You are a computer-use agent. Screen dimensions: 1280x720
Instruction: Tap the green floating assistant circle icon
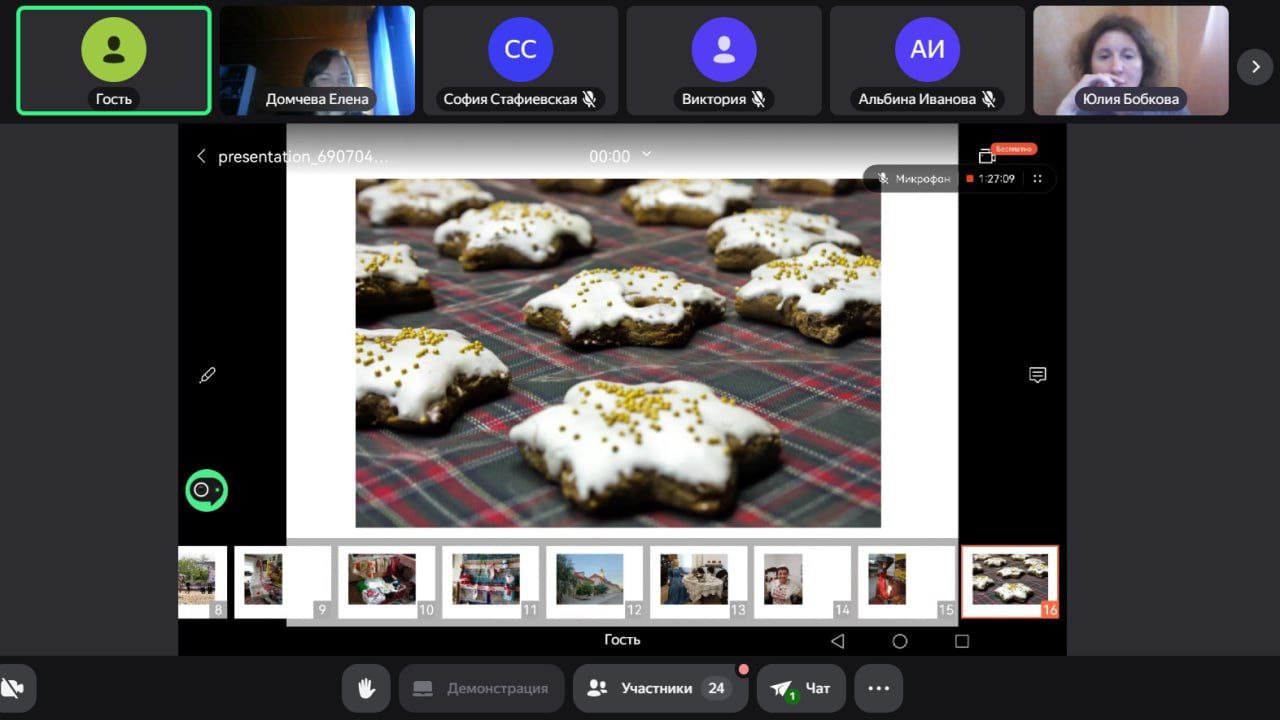point(206,490)
